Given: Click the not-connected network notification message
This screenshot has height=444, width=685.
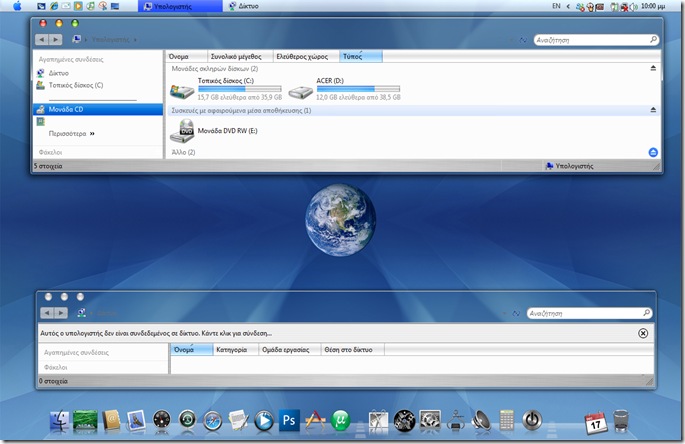Looking at the screenshot, I should [x=156, y=333].
